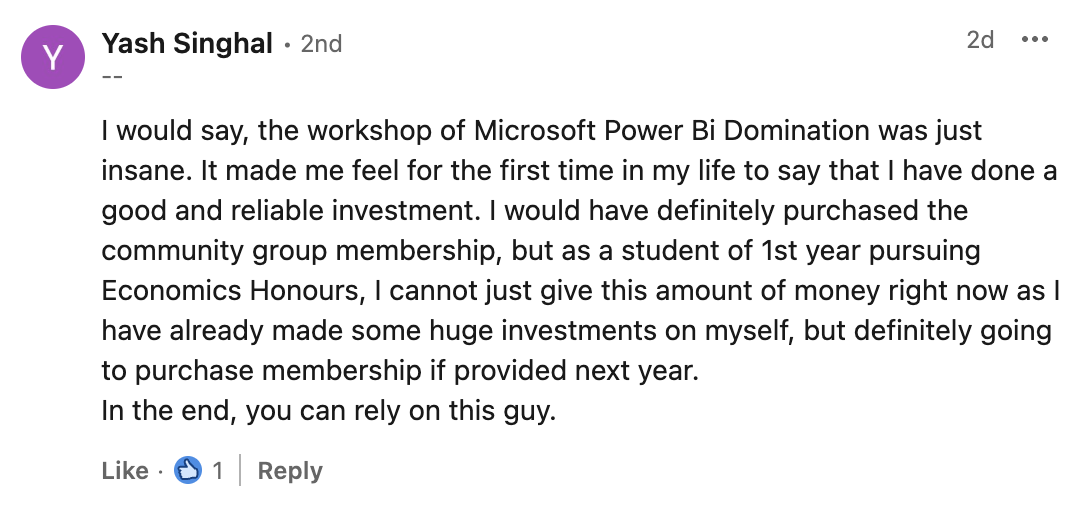
Task: Click the purple Y profile avatar
Action: click(51, 58)
